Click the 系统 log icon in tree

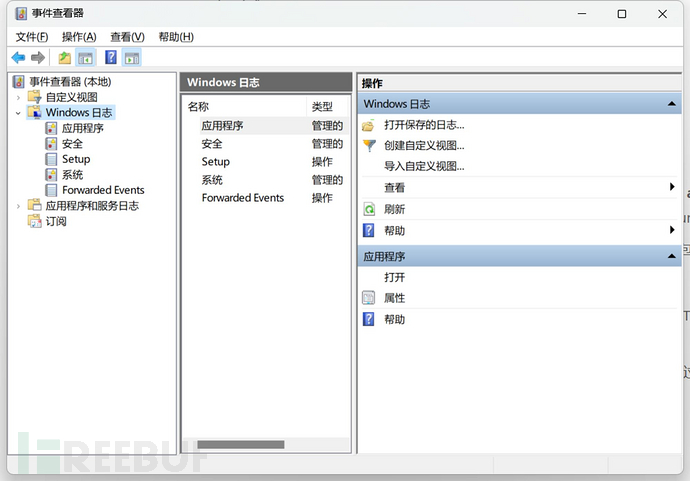pos(51,175)
